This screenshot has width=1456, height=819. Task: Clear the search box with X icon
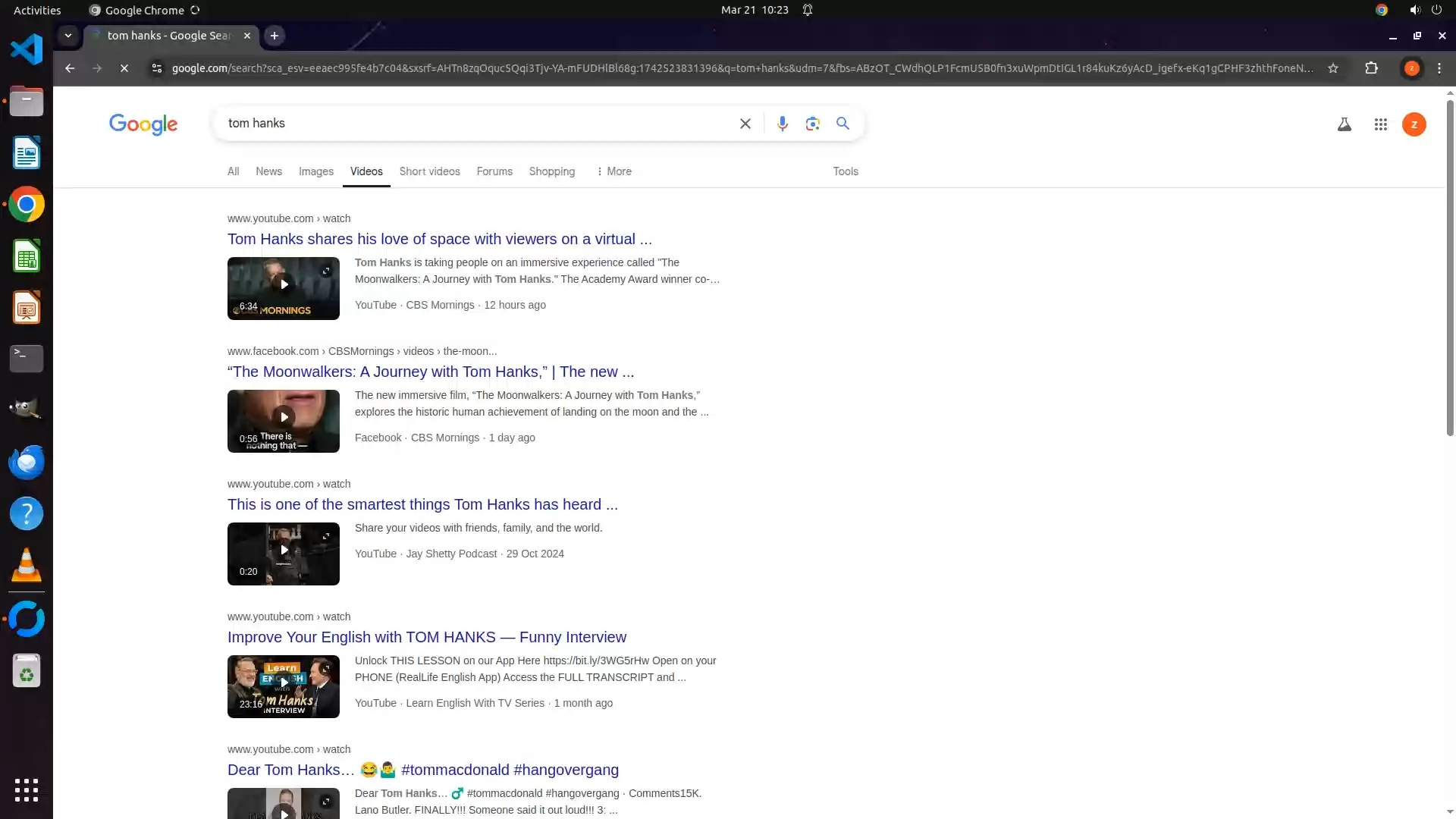tap(745, 124)
